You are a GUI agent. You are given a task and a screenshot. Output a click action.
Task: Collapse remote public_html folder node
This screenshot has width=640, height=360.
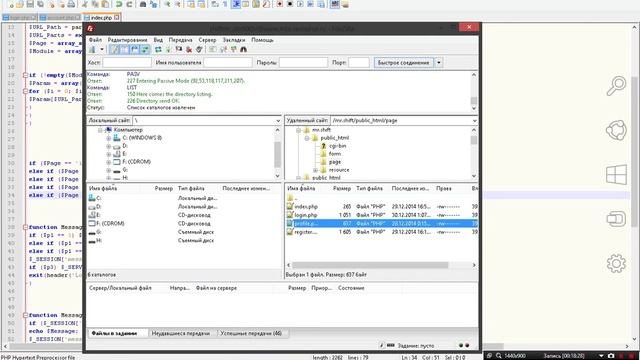pos(307,138)
